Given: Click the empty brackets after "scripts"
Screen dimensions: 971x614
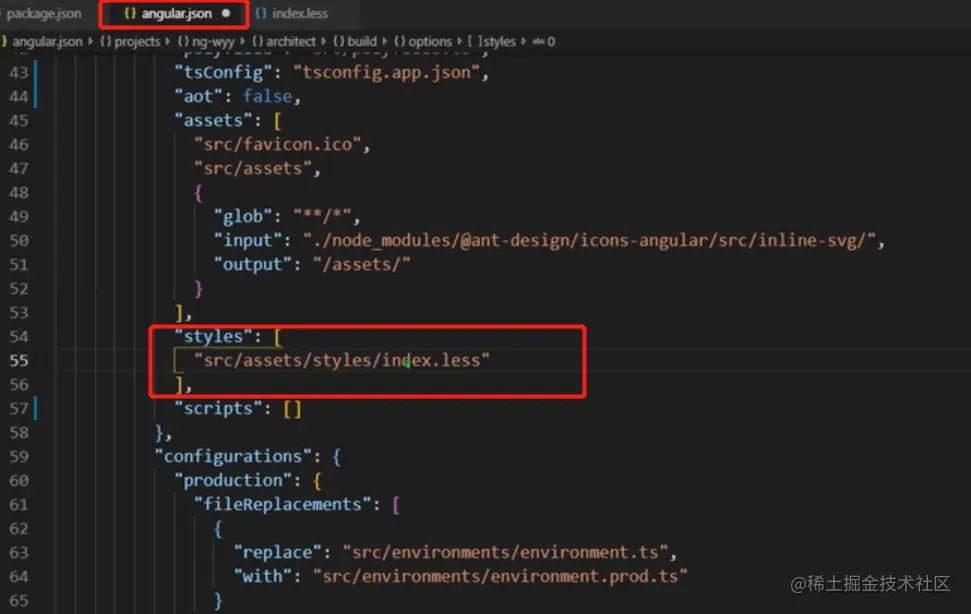Looking at the screenshot, I should [292, 409].
